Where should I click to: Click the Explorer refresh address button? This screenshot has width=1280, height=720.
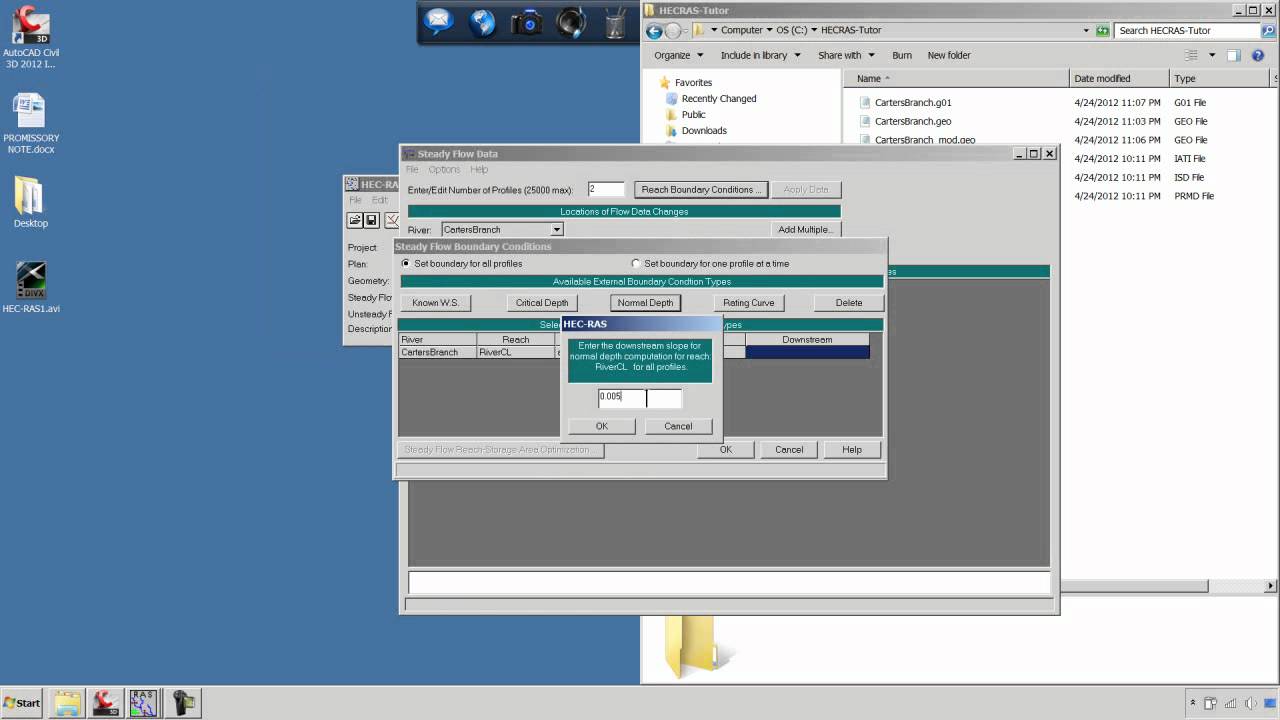1102,31
